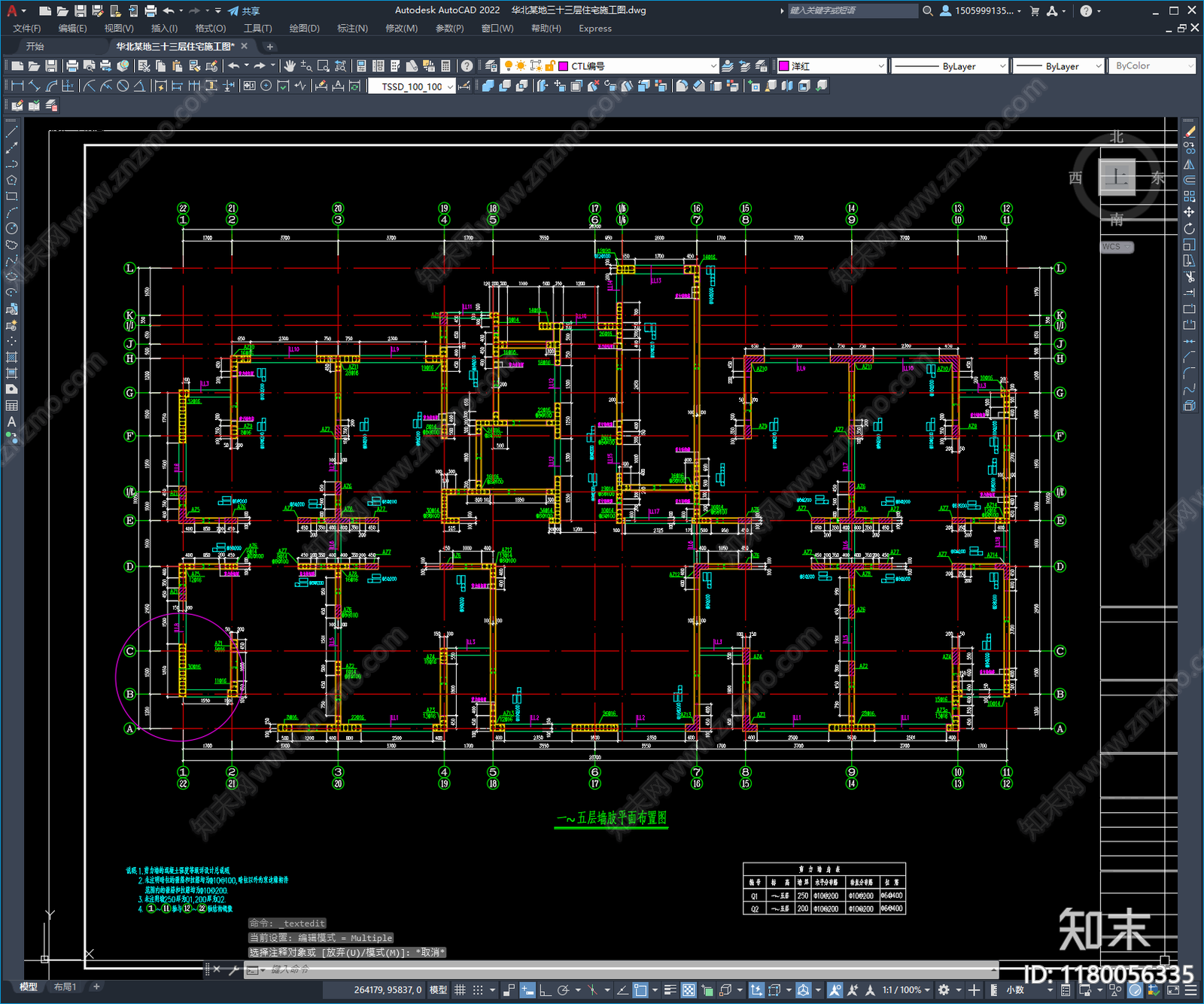The width and height of the screenshot is (1204, 1004).
Task: Open the 文件(F) menu
Action: 27,29
